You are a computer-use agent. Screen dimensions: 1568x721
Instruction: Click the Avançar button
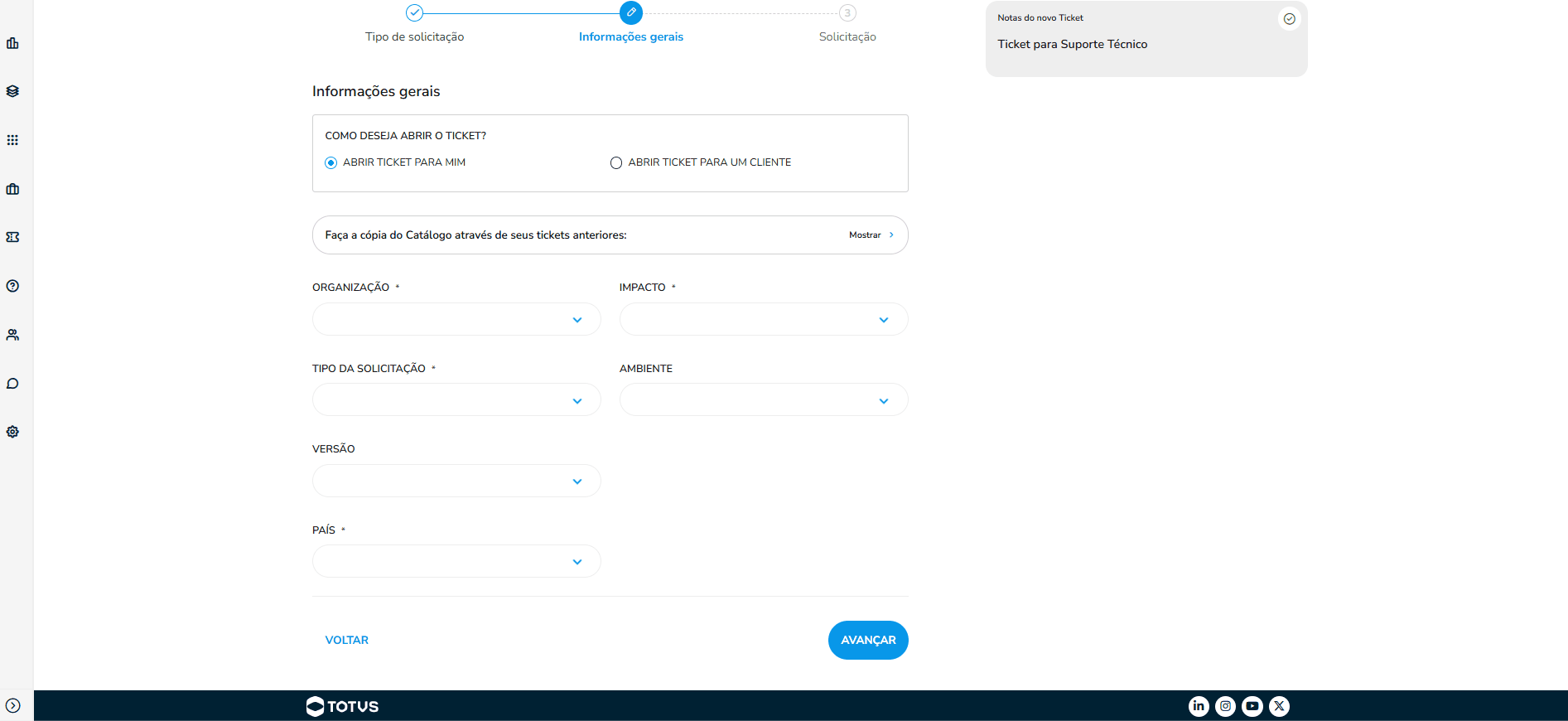[868, 640]
